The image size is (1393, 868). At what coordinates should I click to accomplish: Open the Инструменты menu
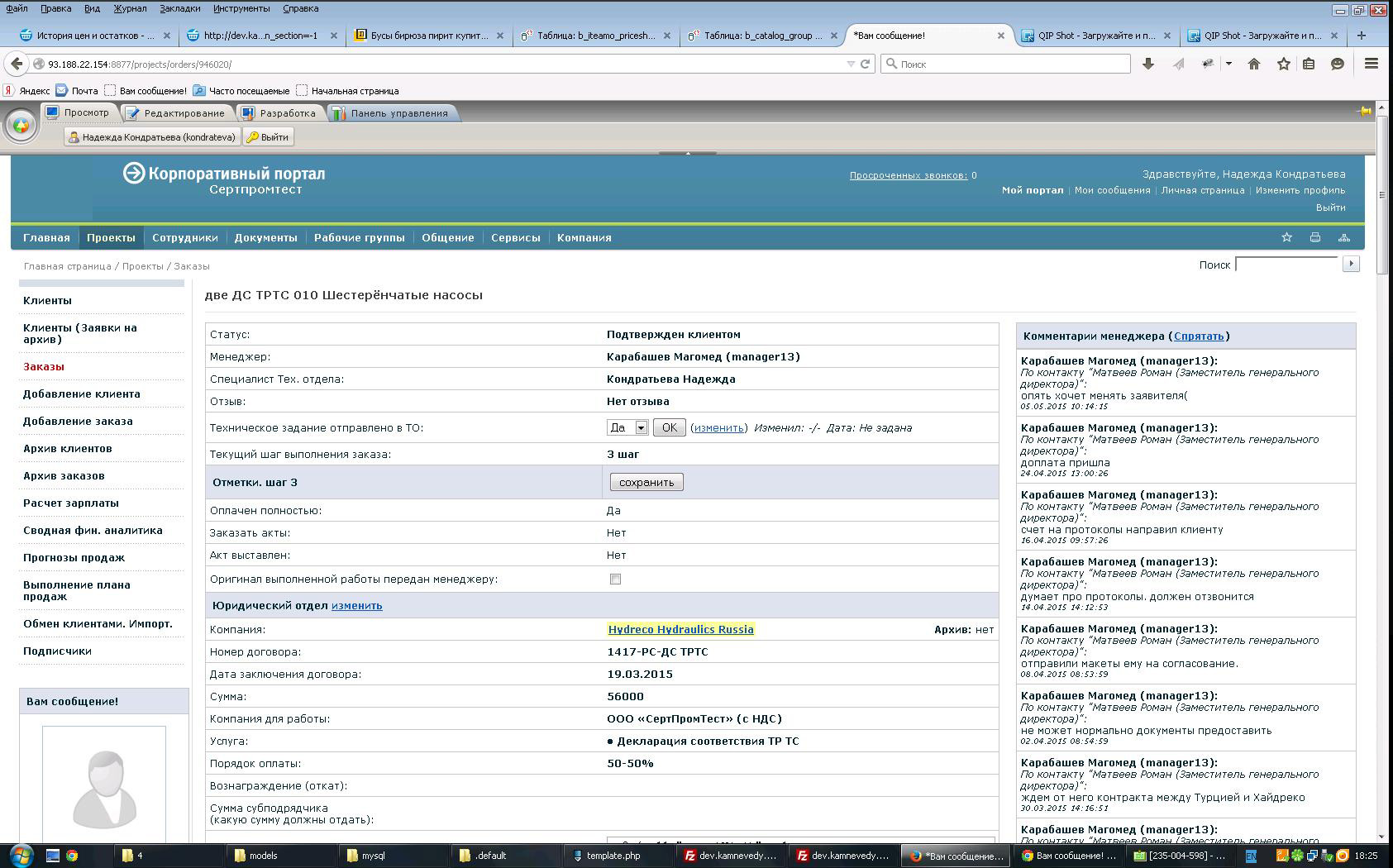click(x=241, y=8)
